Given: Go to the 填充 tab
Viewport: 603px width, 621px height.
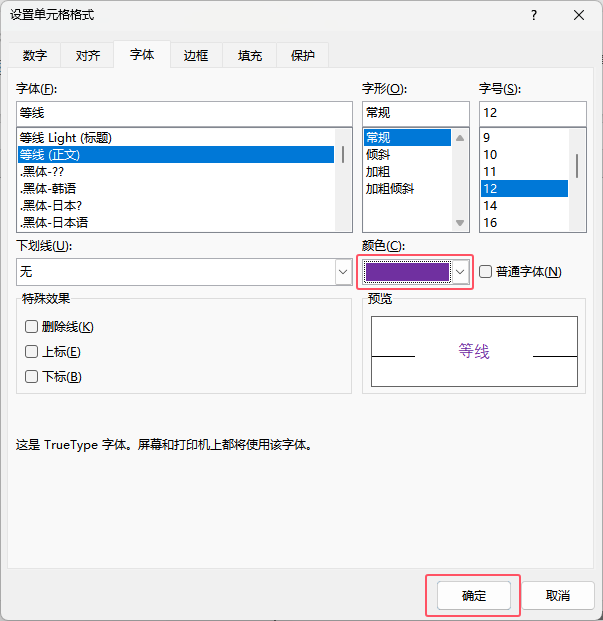Looking at the screenshot, I should tap(250, 56).
